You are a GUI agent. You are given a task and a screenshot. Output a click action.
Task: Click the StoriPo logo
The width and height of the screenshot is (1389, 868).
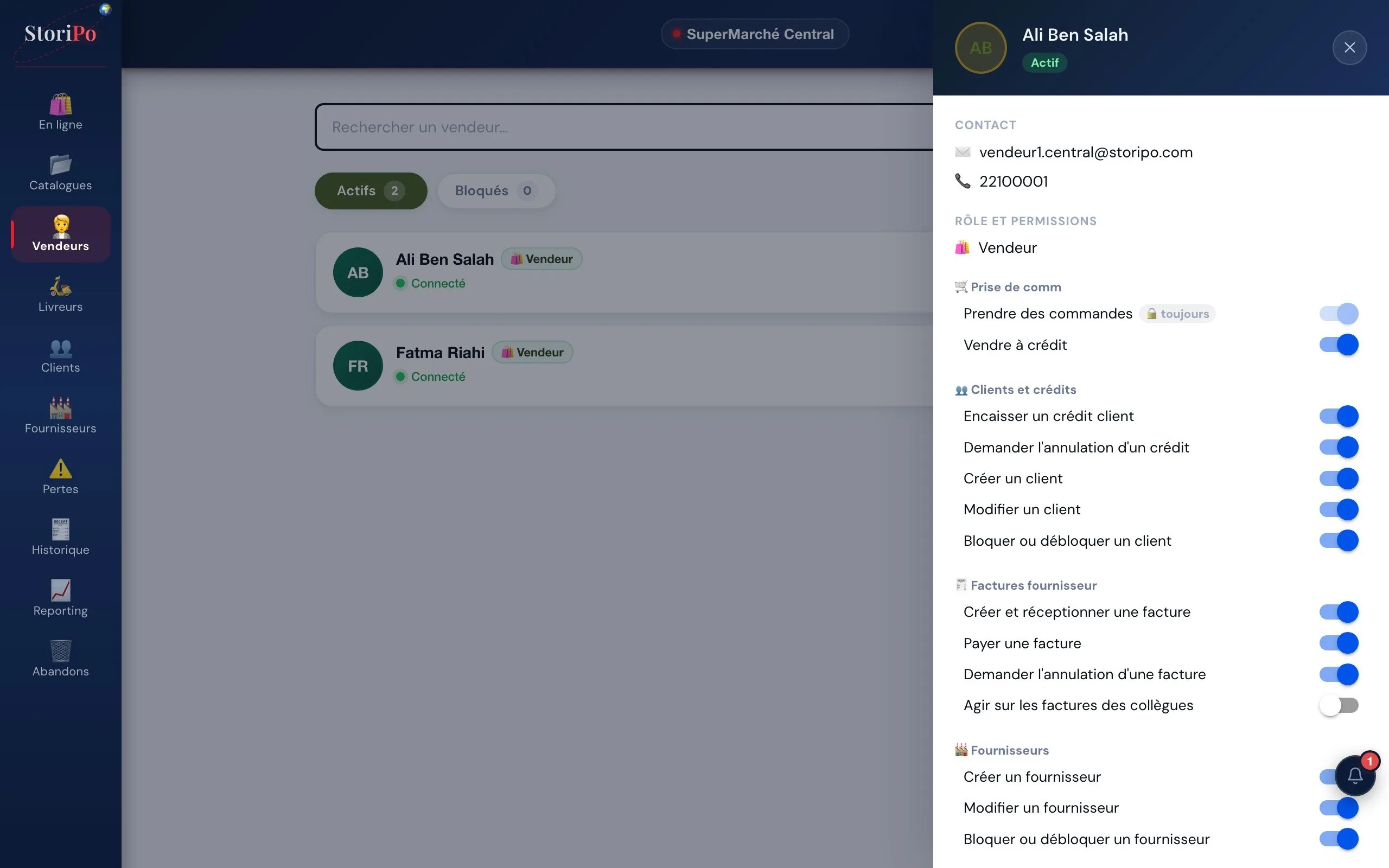[x=60, y=33]
